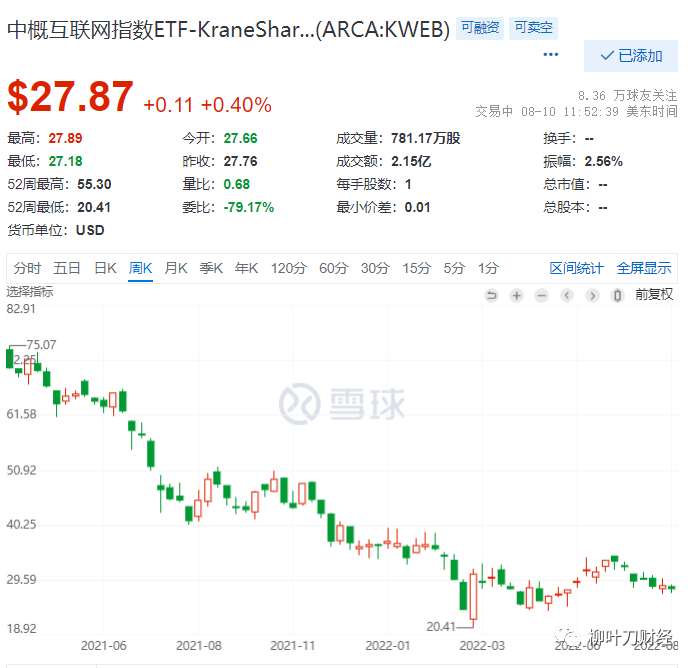The image size is (695, 668).
Task: Open the 前复权 adjustment dropdown
Action: (x=654, y=294)
